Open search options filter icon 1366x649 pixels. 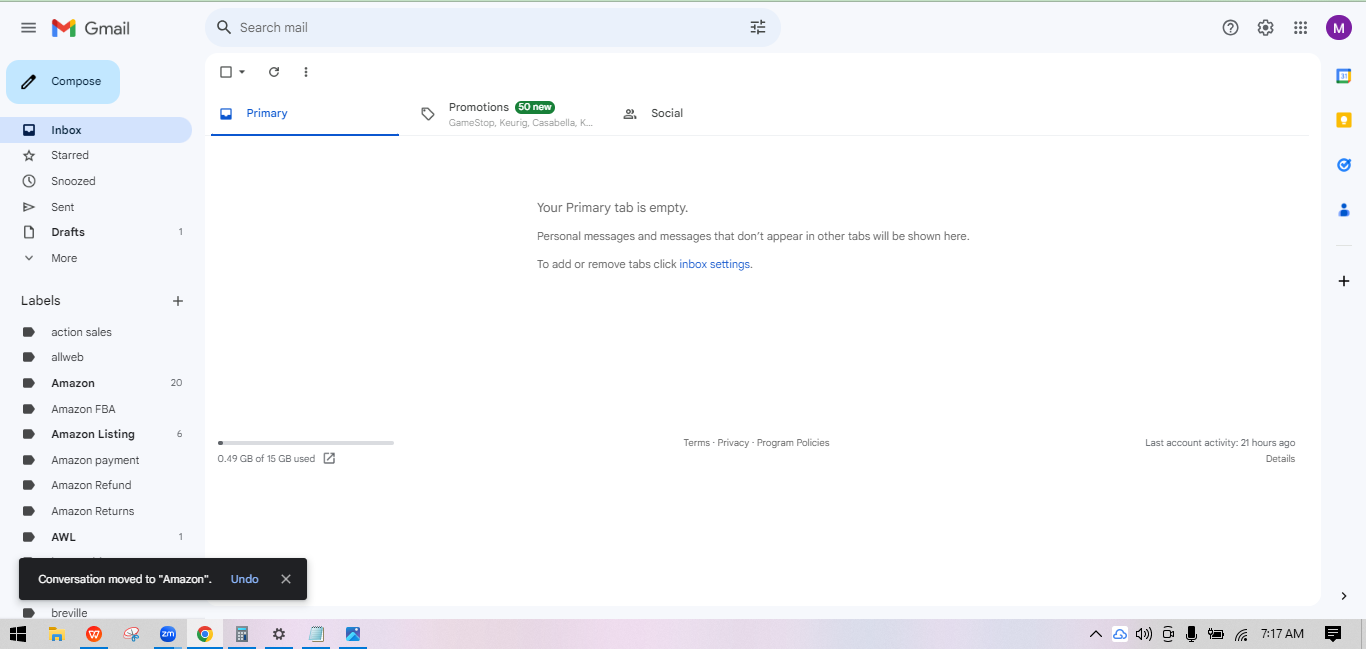point(758,28)
